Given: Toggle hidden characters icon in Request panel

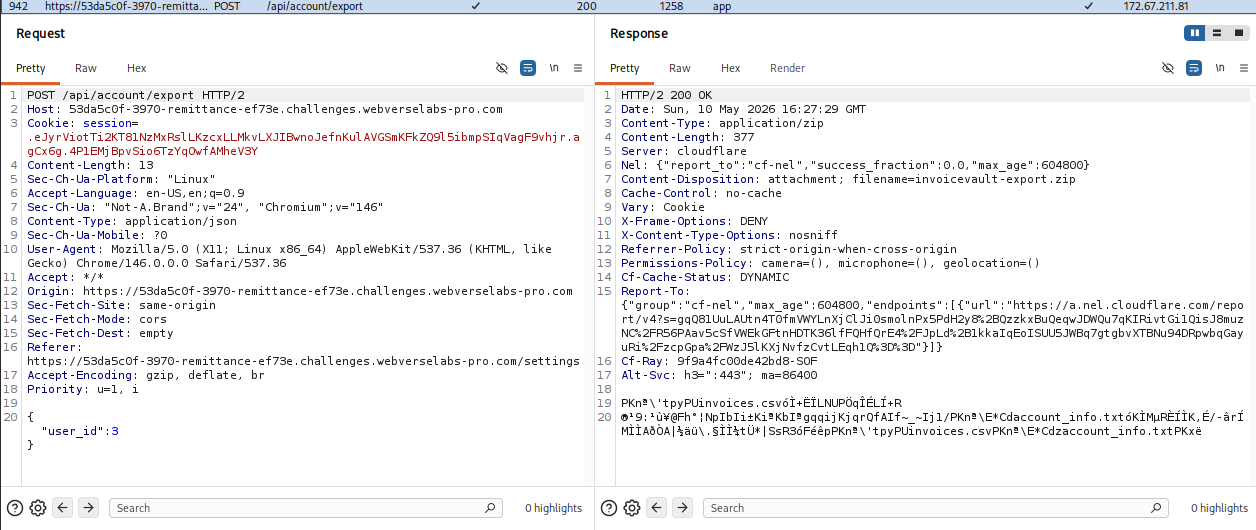Looking at the screenshot, I should (502, 68).
